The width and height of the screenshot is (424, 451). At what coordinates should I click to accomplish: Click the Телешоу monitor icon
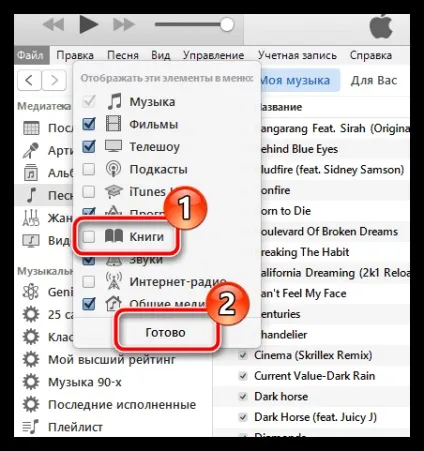coord(113,146)
